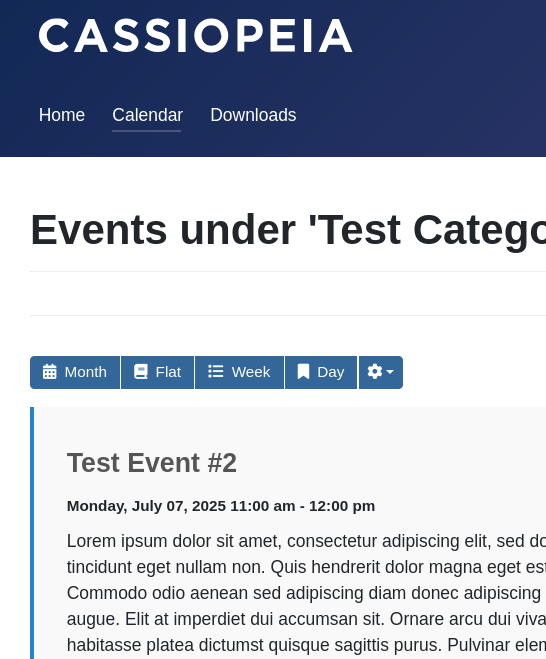546x659 pixels.
Task: Click the Lorem ipsum event description text
Action: pos(306,593)
